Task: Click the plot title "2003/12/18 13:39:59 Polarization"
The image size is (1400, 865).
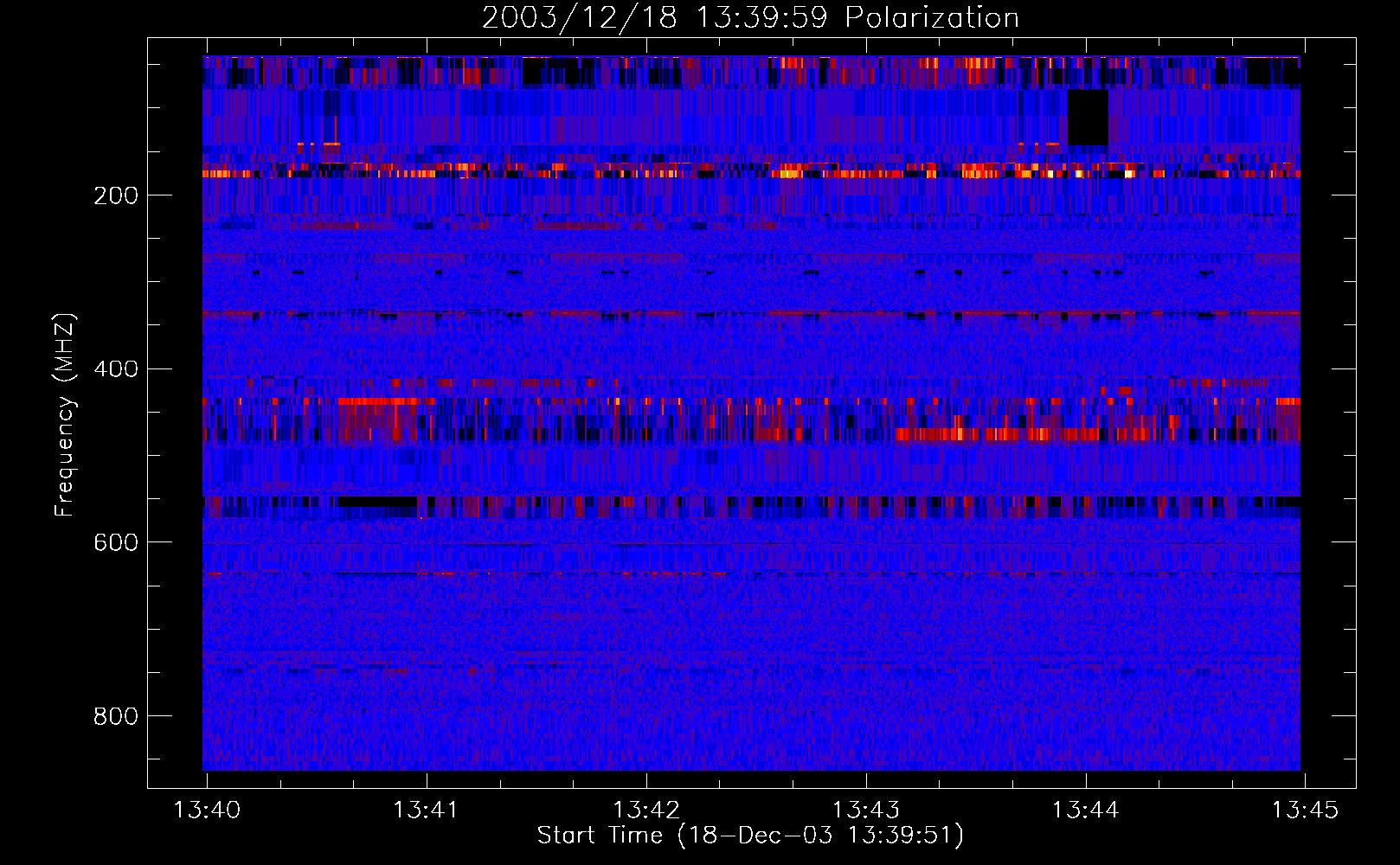Action: coord(750,17)
